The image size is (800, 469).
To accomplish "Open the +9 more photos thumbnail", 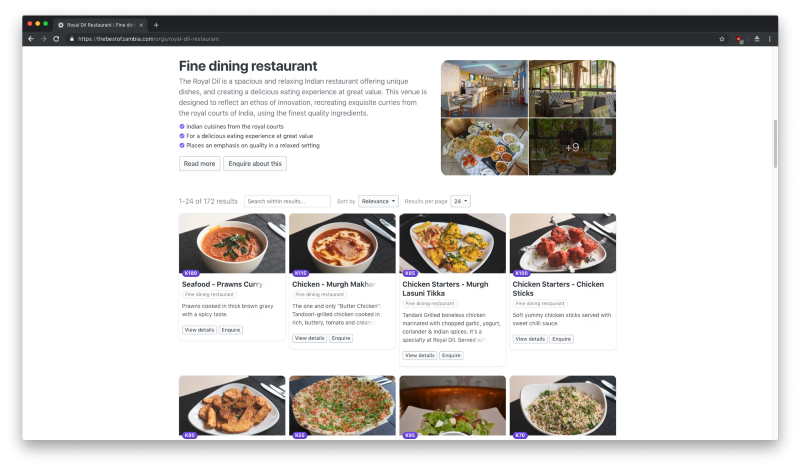I will click(572, 147).
